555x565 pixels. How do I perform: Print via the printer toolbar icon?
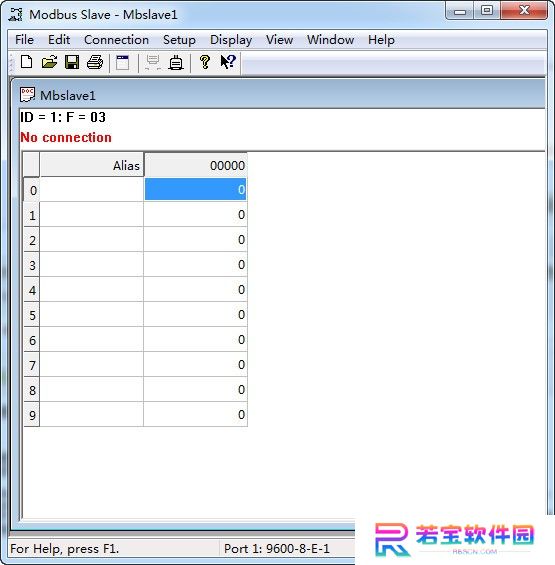95,62
